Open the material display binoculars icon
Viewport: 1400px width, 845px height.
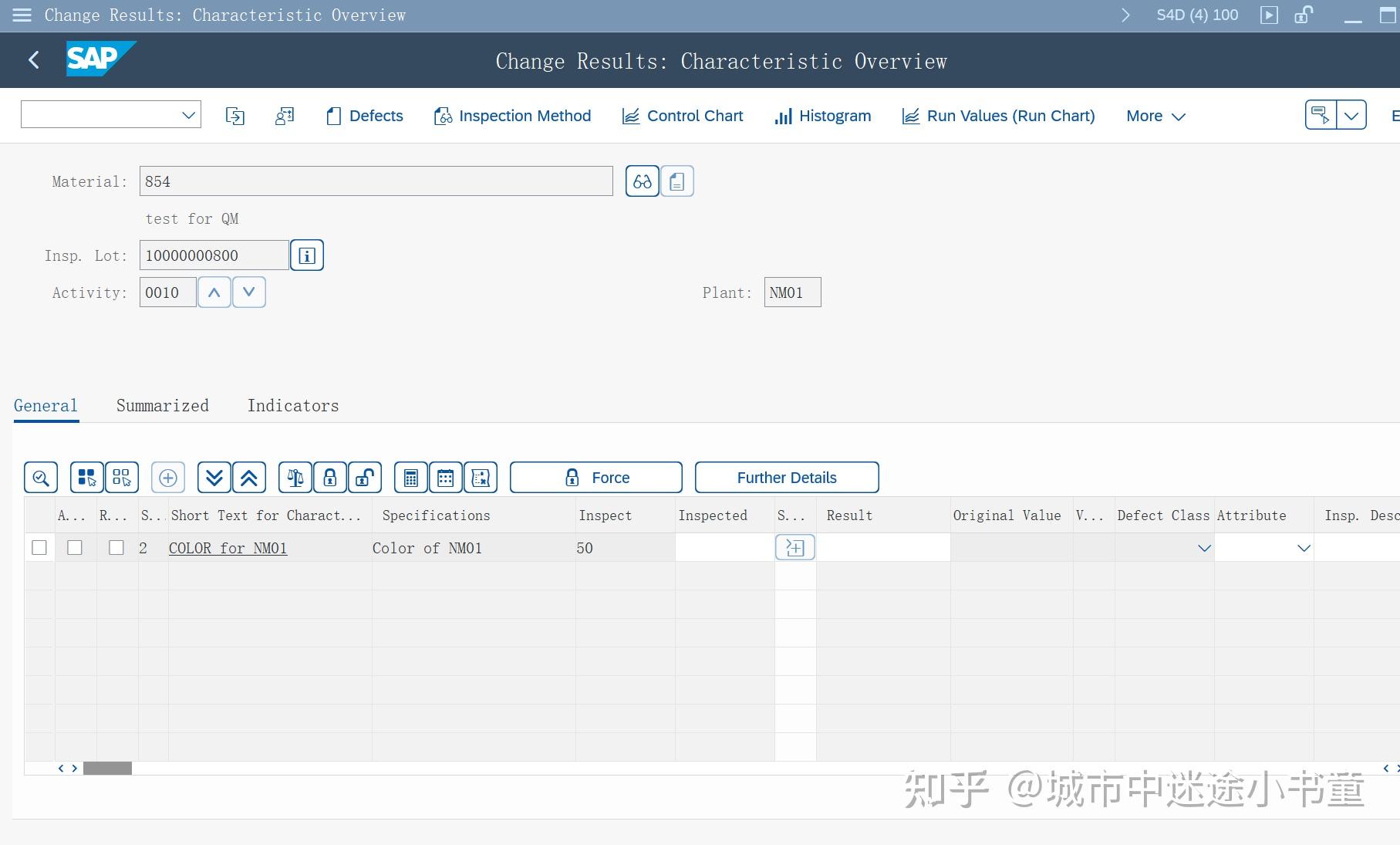pyautogui.click(x=641, y=181)
